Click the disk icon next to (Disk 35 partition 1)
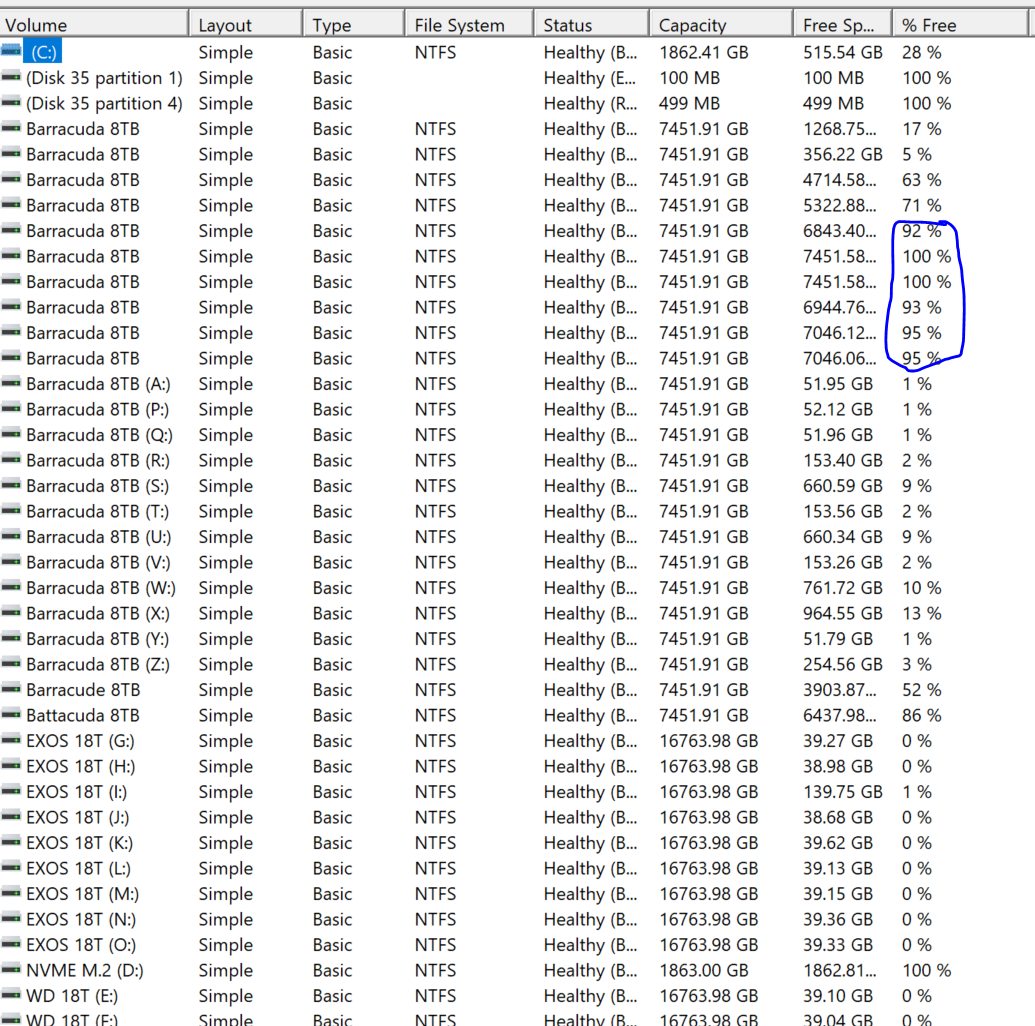The image size is (1035, 1026). click(x=12, y=77)
